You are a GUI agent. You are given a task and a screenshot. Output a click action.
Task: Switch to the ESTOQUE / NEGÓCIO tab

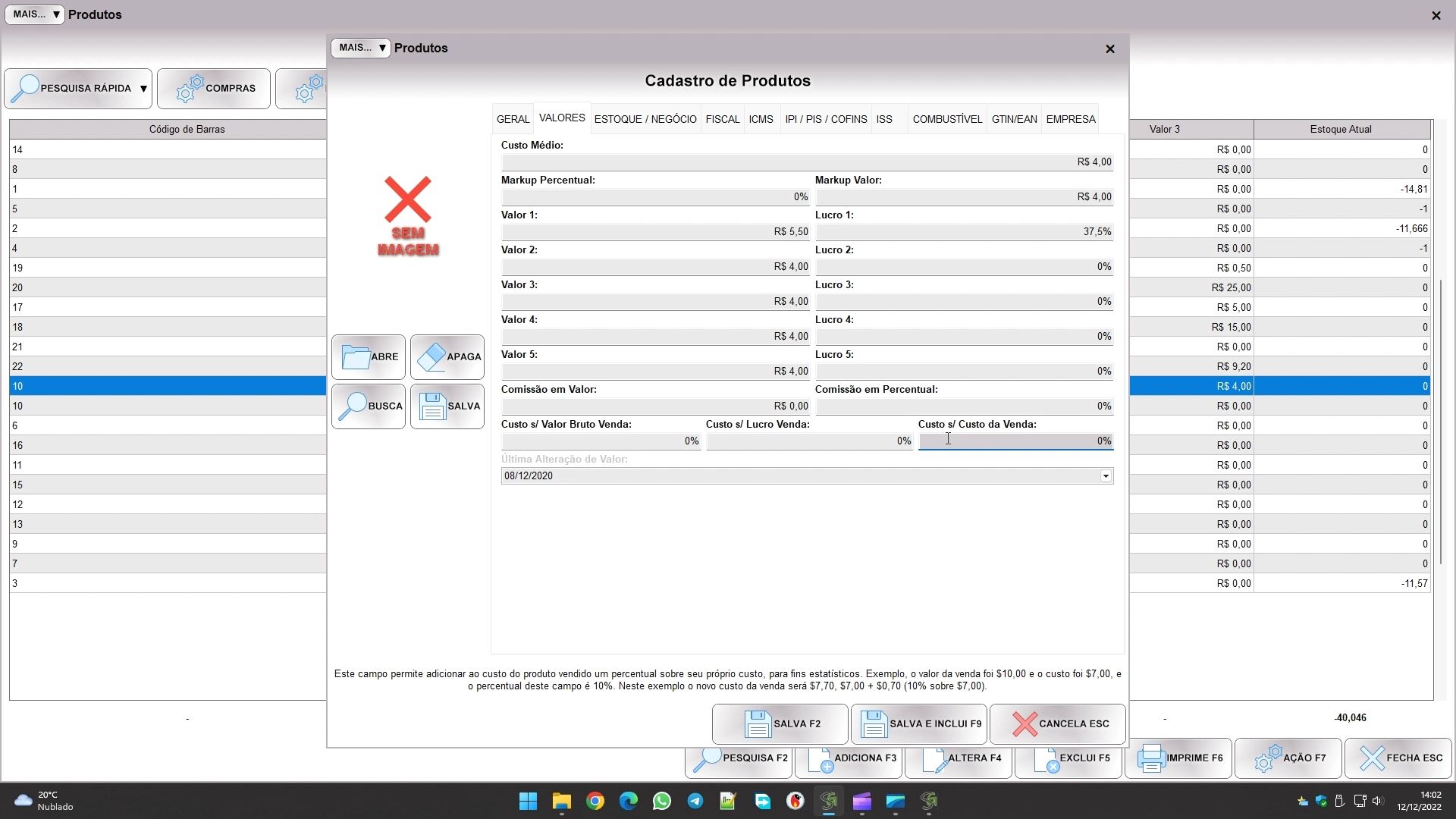coord(645,119)
